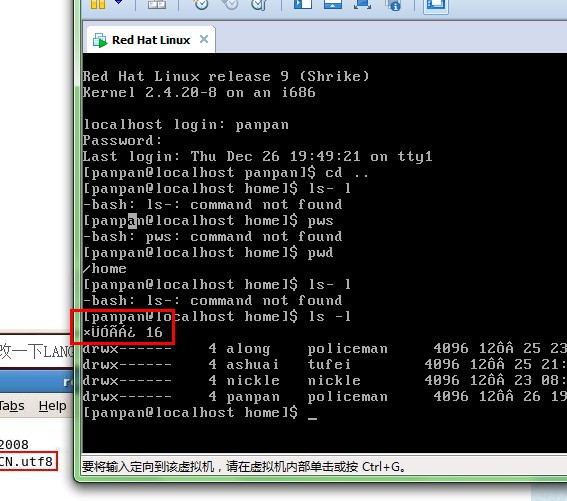
Task: Click the 'CN.utf8' text in the background window
Action: 26,461
